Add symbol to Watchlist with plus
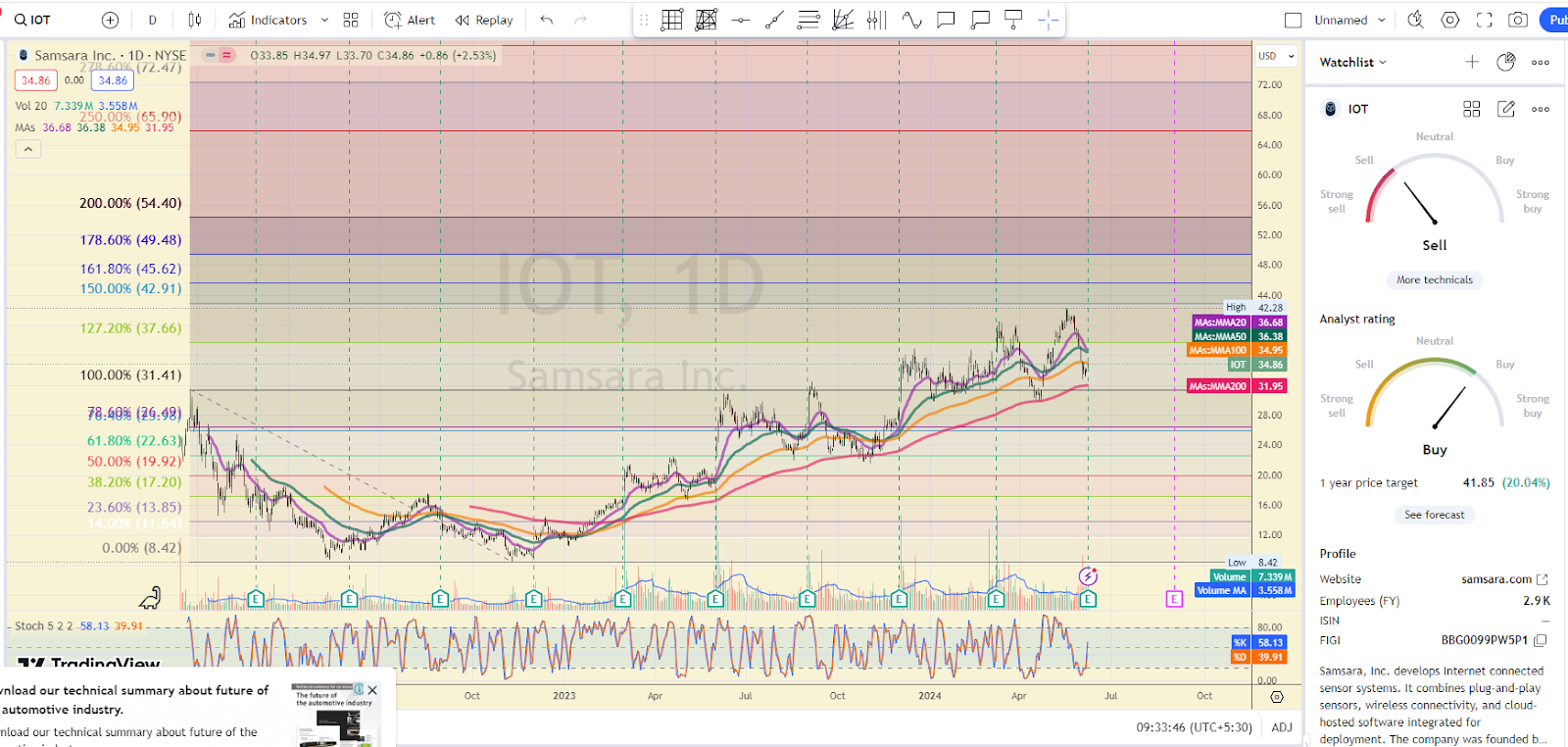Screen dimensions: 1568x747 click(1472, 62)
